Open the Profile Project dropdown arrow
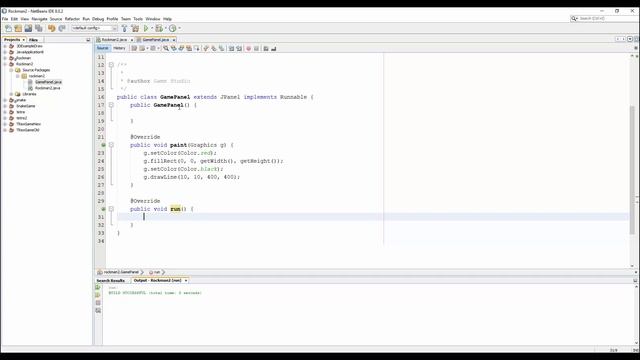The width and height of the screenshot is (640, 360). click(179, 28)
